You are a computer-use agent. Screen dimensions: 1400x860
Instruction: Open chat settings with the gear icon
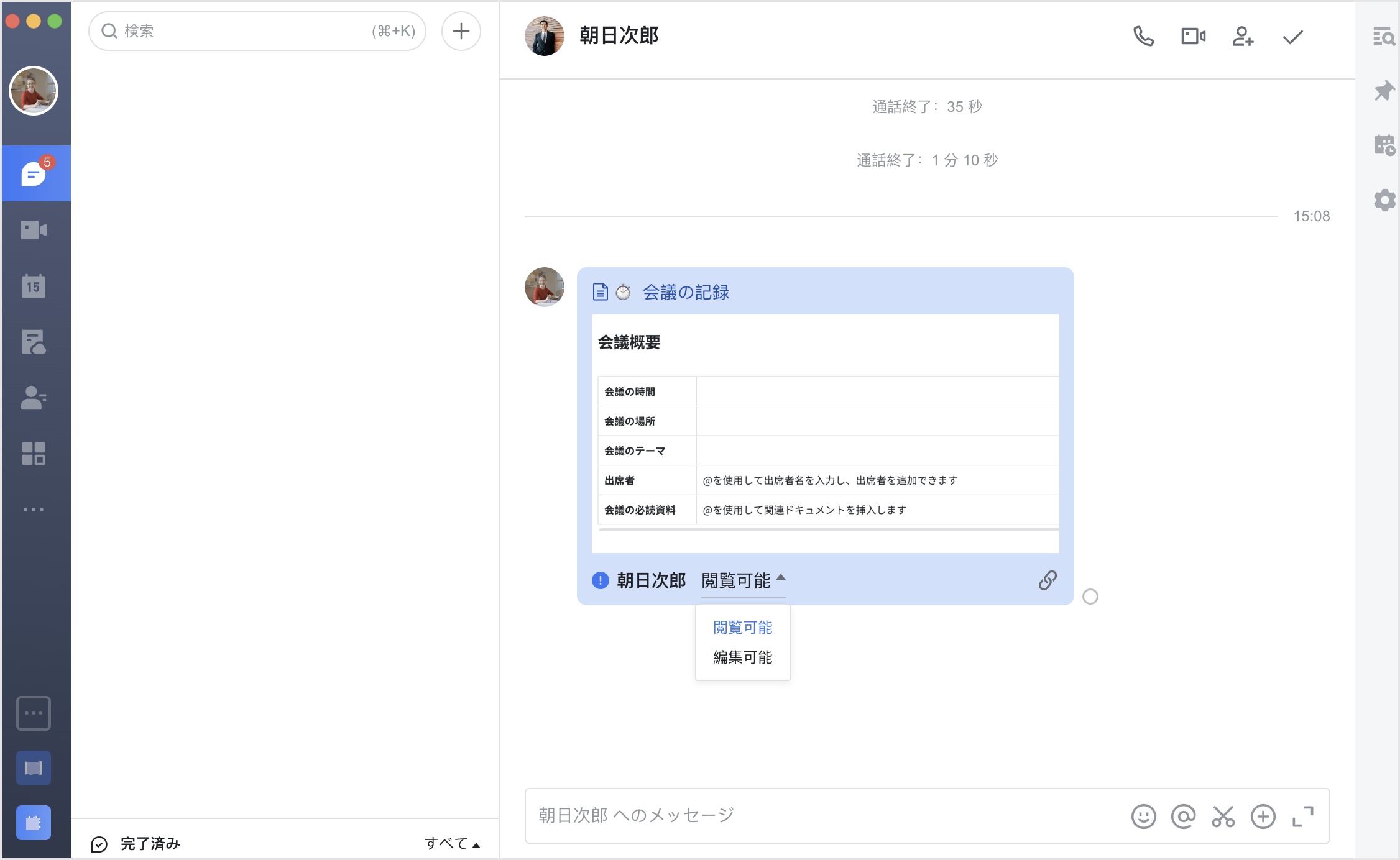point(1384,200)
